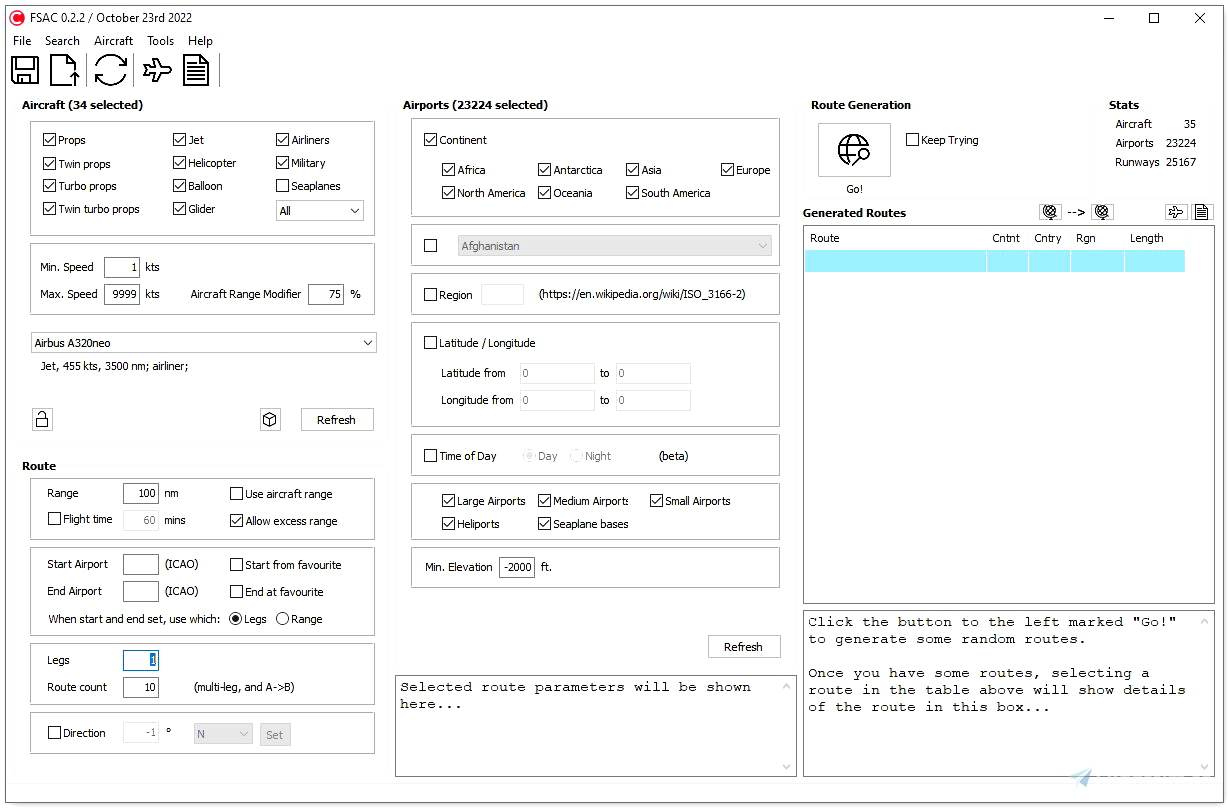The height and width of the screenshot is (810, 1229).
Task: Click the Save toolbar icon
Action: [25, 70]
